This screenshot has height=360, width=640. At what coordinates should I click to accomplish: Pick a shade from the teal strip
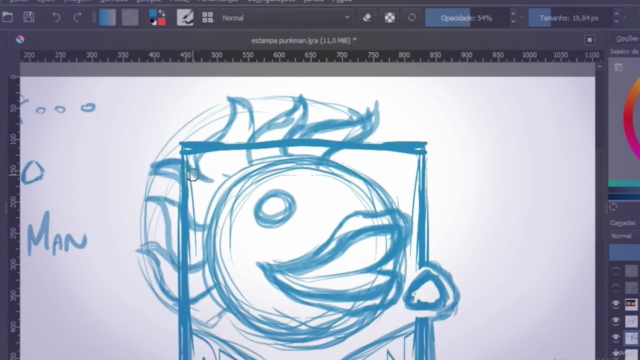(624, 184)
